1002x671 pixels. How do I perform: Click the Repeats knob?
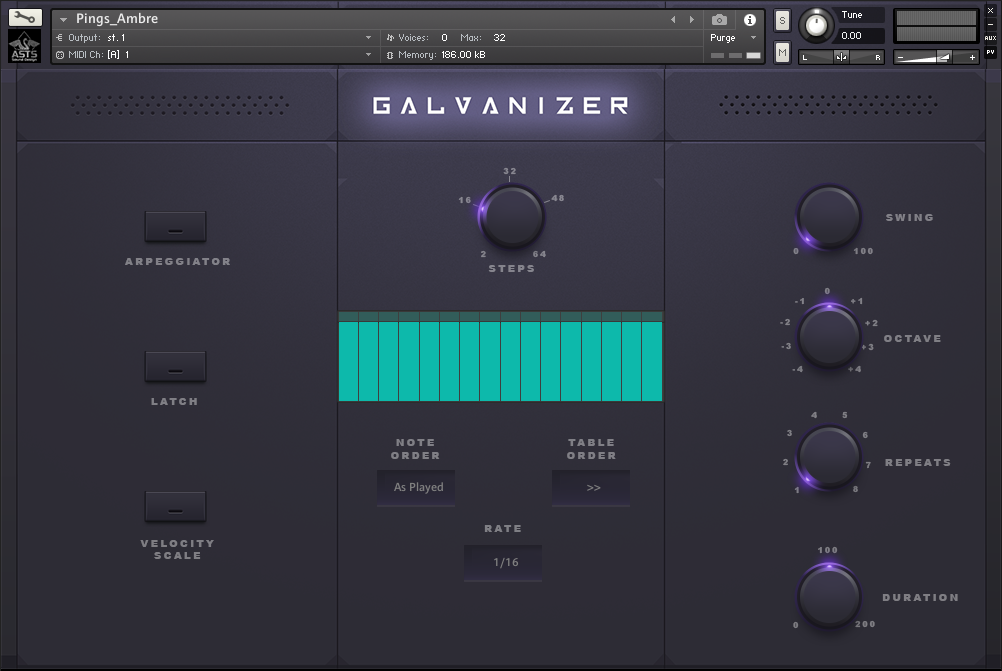pyautogui.click(x=829, y=458)
